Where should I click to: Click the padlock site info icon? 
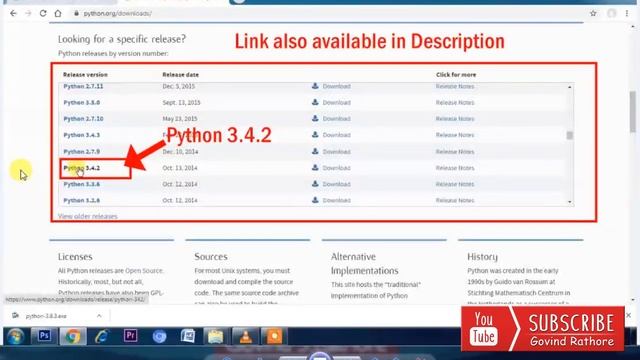(76, 13)
